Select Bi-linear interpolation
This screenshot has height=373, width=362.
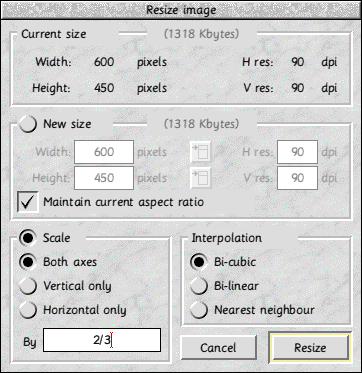click(199, 286)
